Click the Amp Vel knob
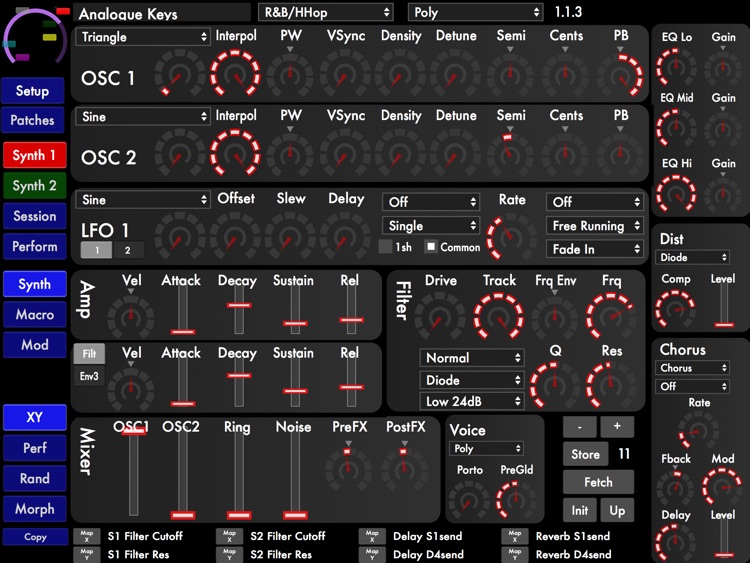750x563 pixels. pyautogui.click(x=131, y=316)
